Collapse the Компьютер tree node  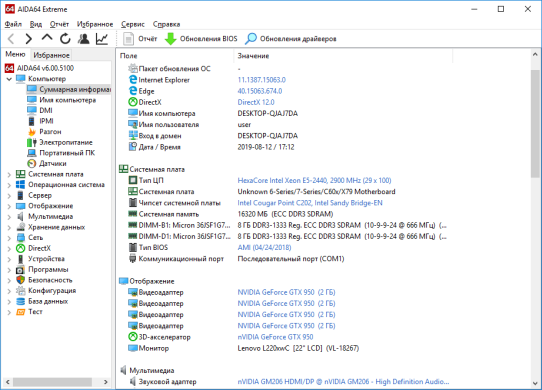click(9, 79)
